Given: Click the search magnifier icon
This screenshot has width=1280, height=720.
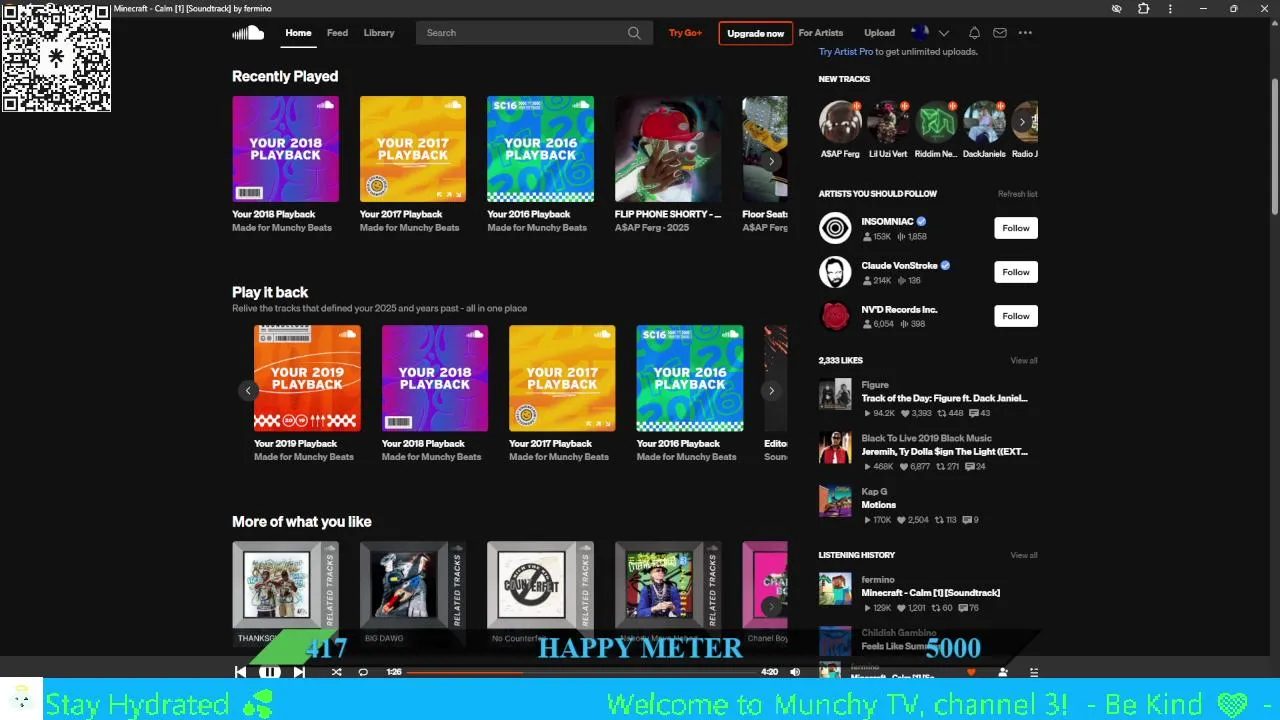Looking at the screenshot, I should (634, 33).
